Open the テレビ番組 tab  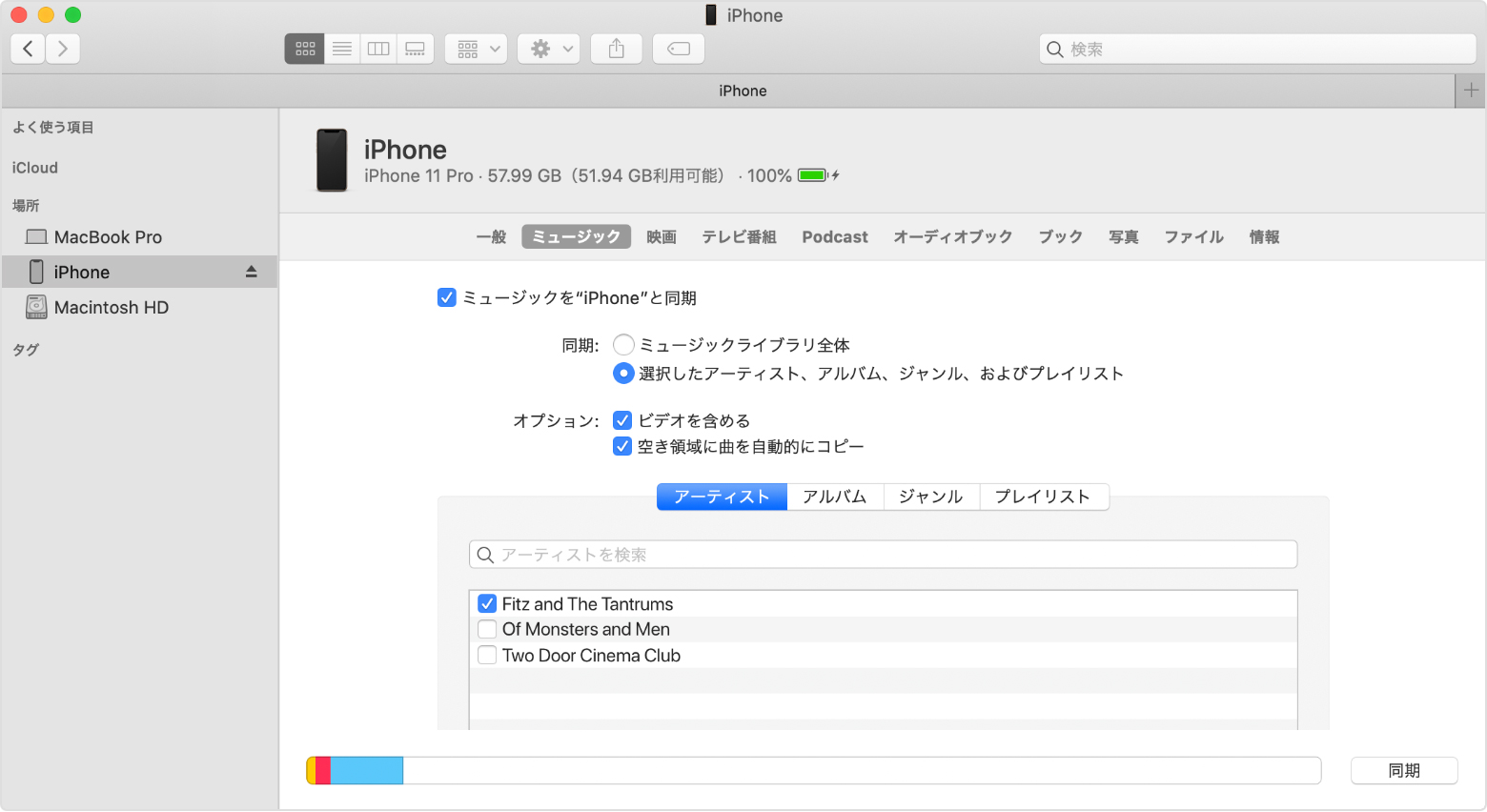tap(739, 236)
